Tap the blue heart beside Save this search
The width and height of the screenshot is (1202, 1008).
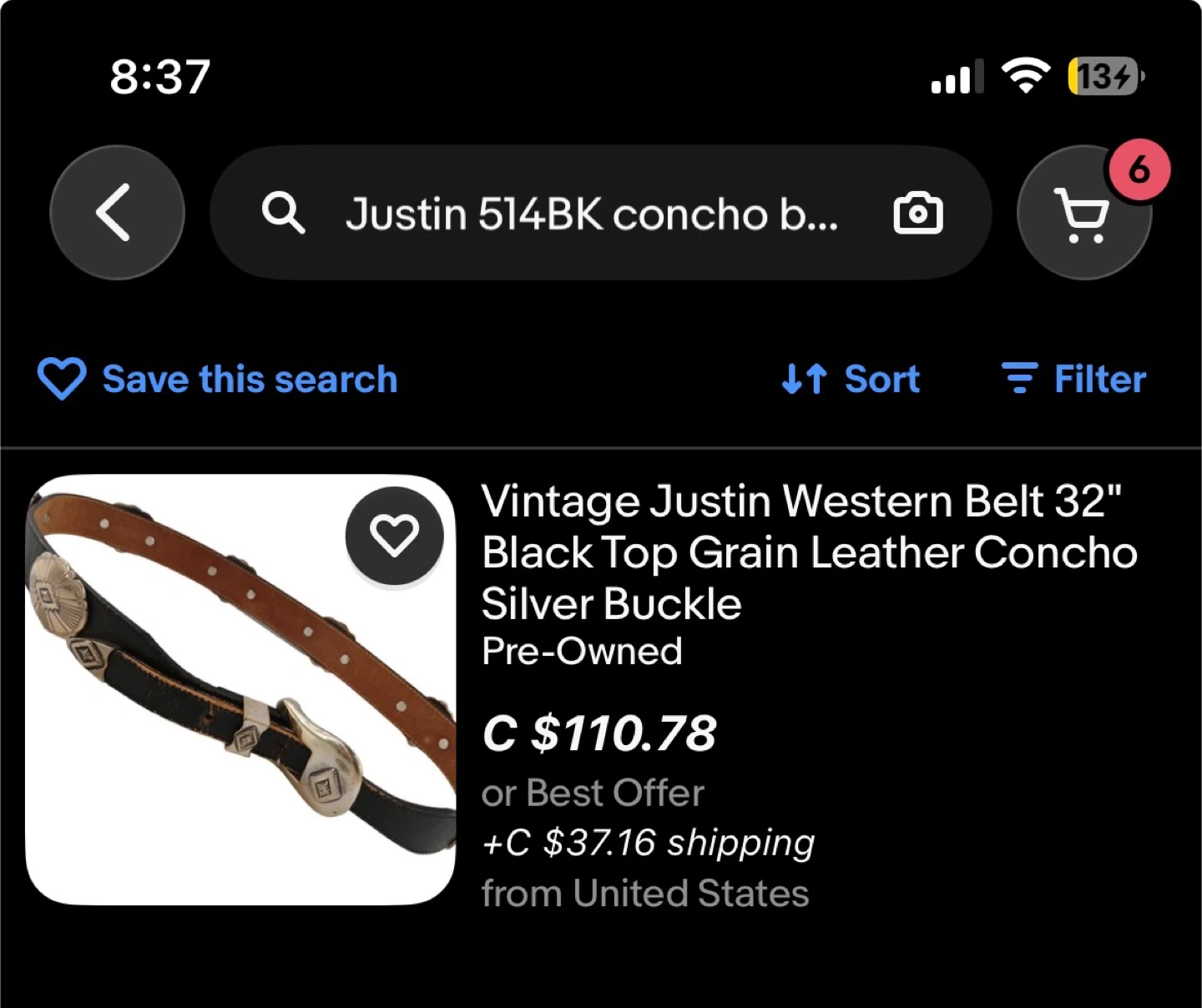pyautogui.click(x=61, y=379)
